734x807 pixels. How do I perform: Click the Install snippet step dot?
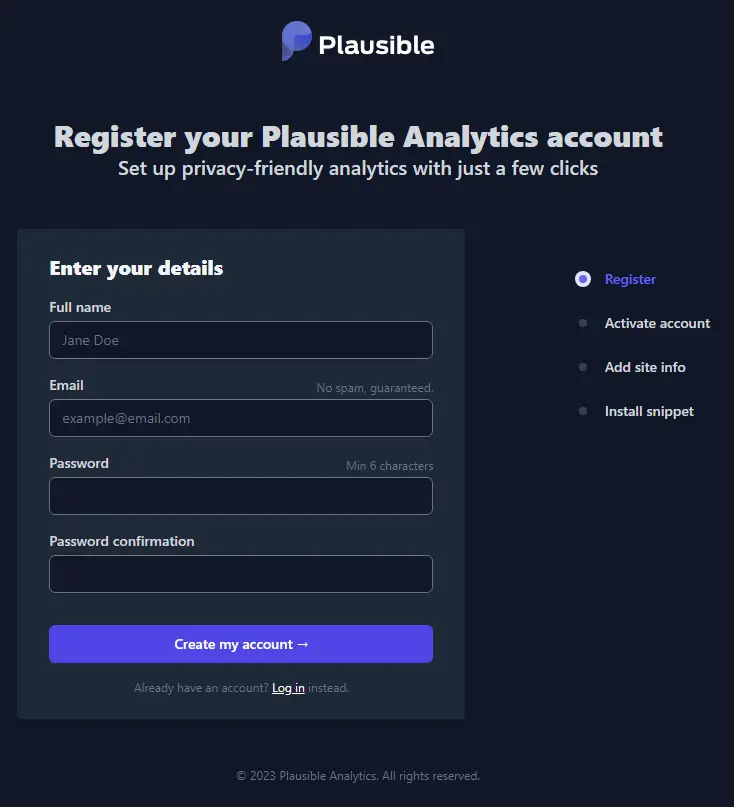583,411
